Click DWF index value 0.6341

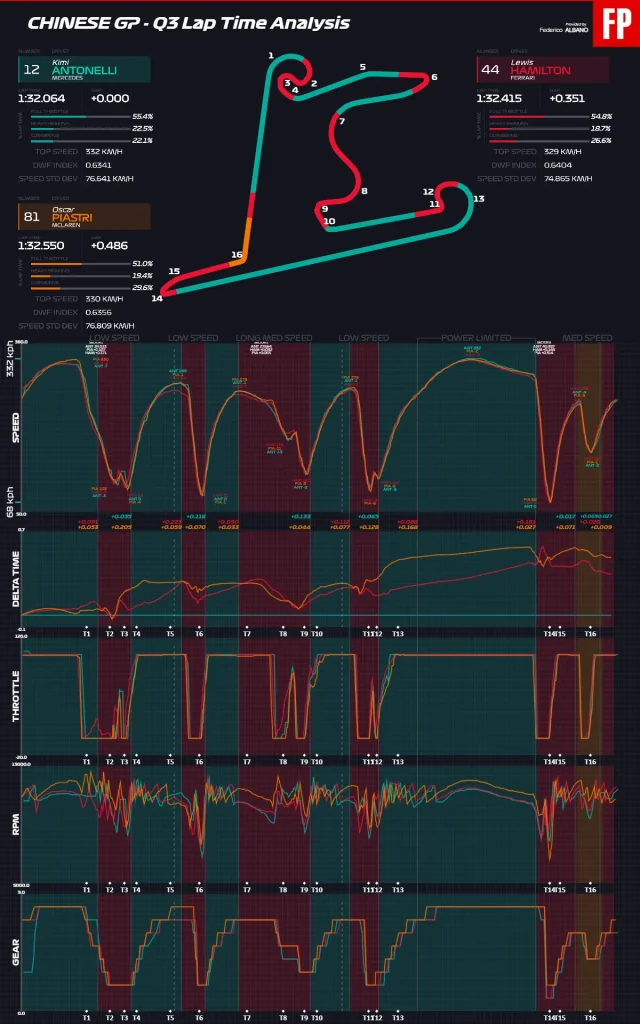pos(98,165)
